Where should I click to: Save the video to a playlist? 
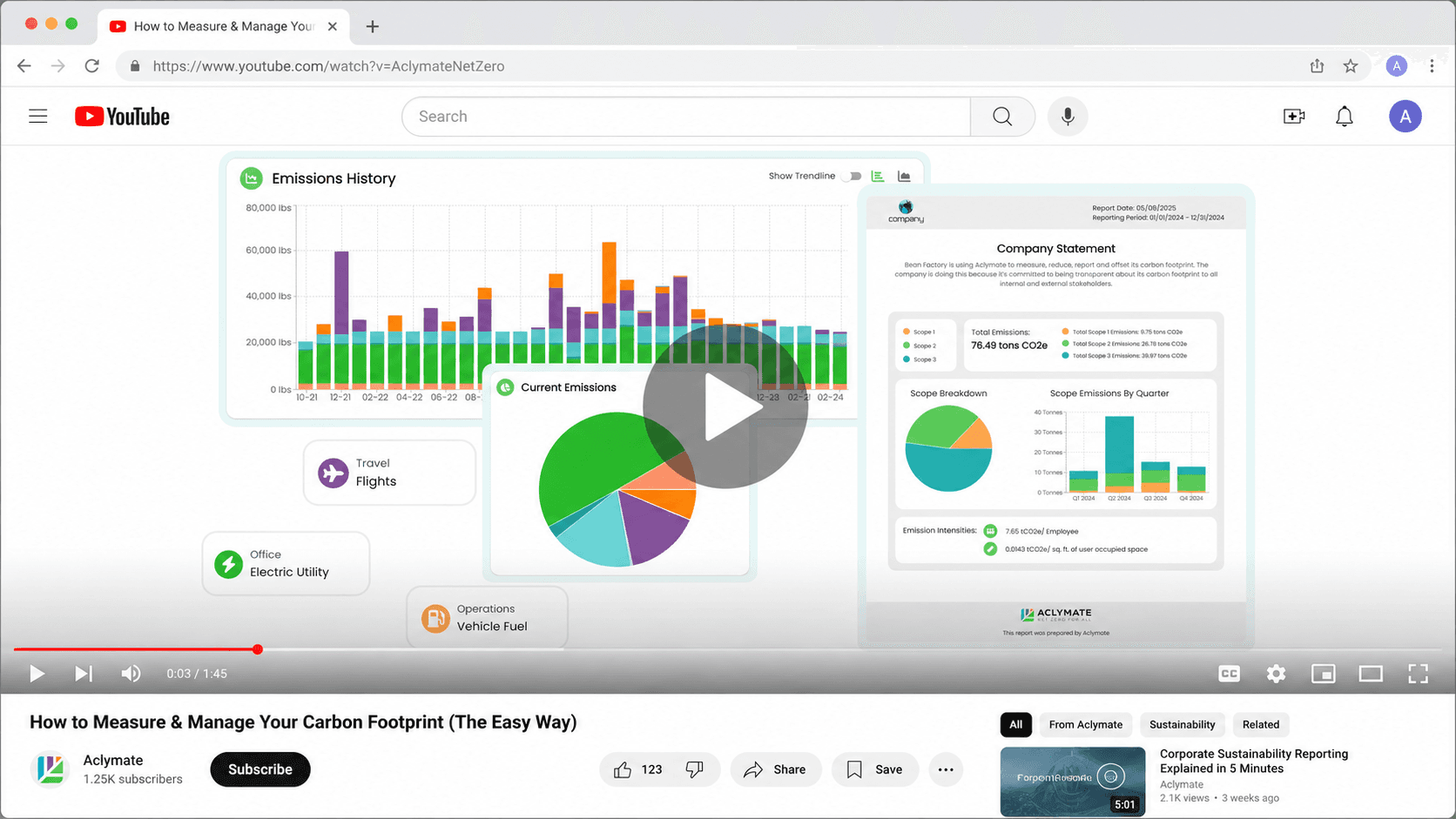coord(875,769)
